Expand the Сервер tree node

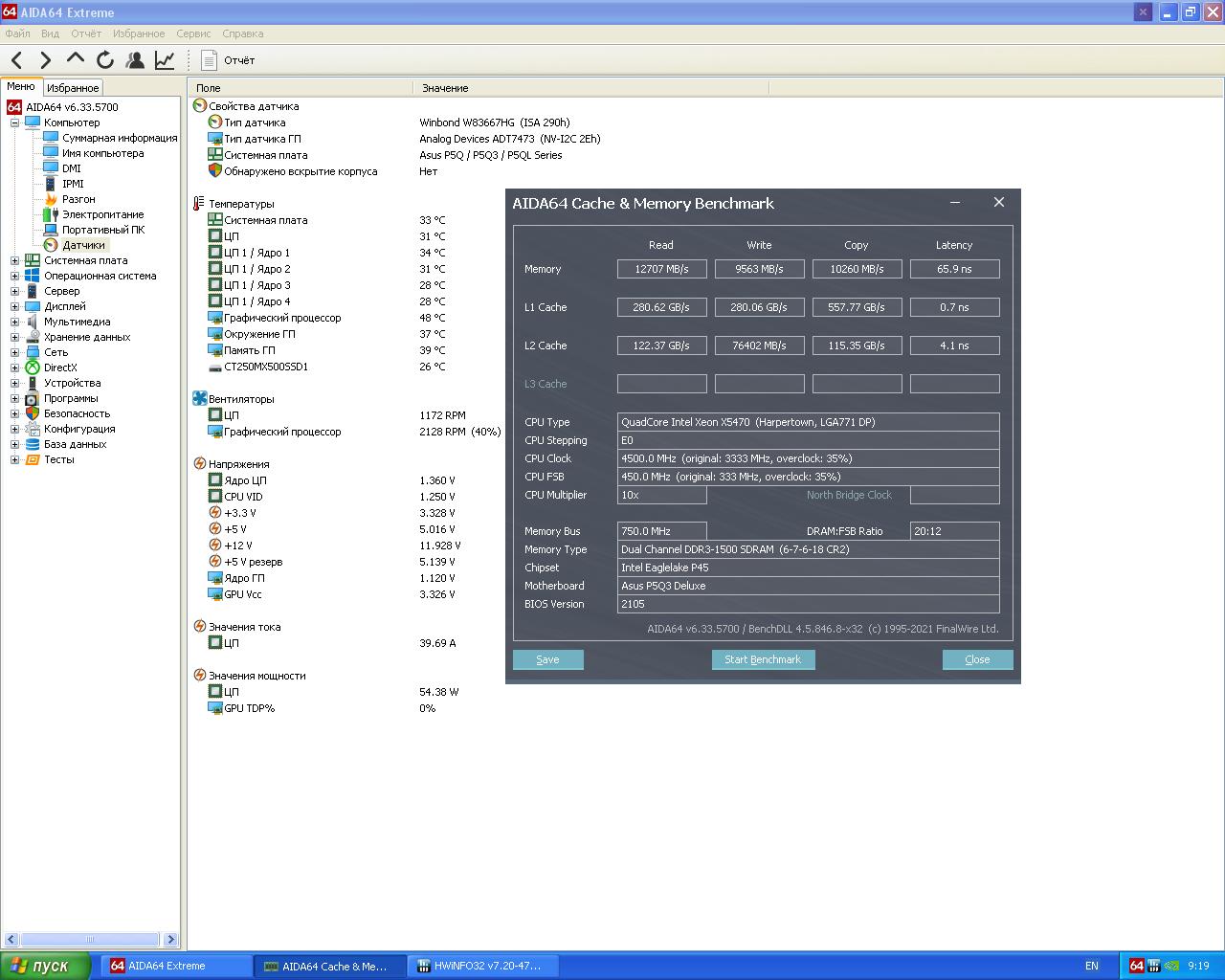coord(14,291)
